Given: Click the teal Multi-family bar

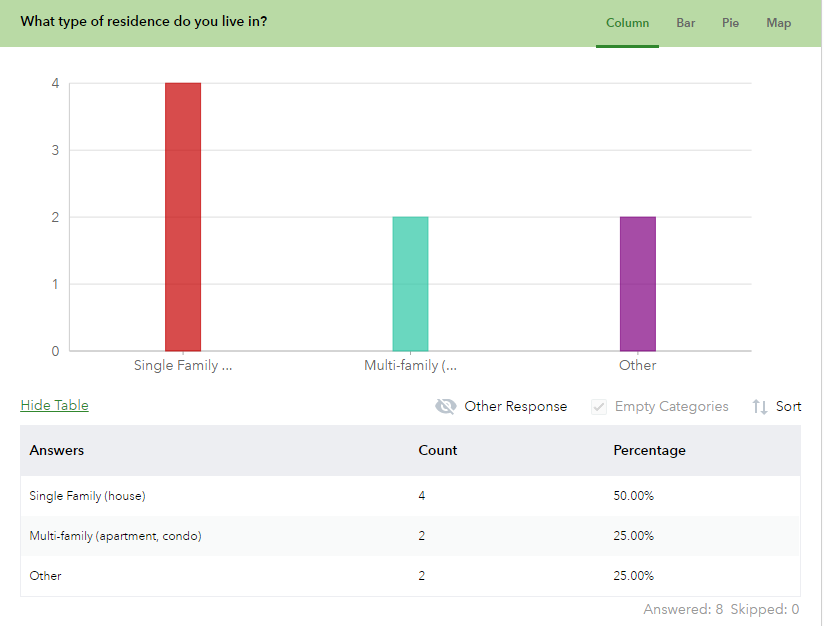Looking at the screenshot, I should pos(411,283).
